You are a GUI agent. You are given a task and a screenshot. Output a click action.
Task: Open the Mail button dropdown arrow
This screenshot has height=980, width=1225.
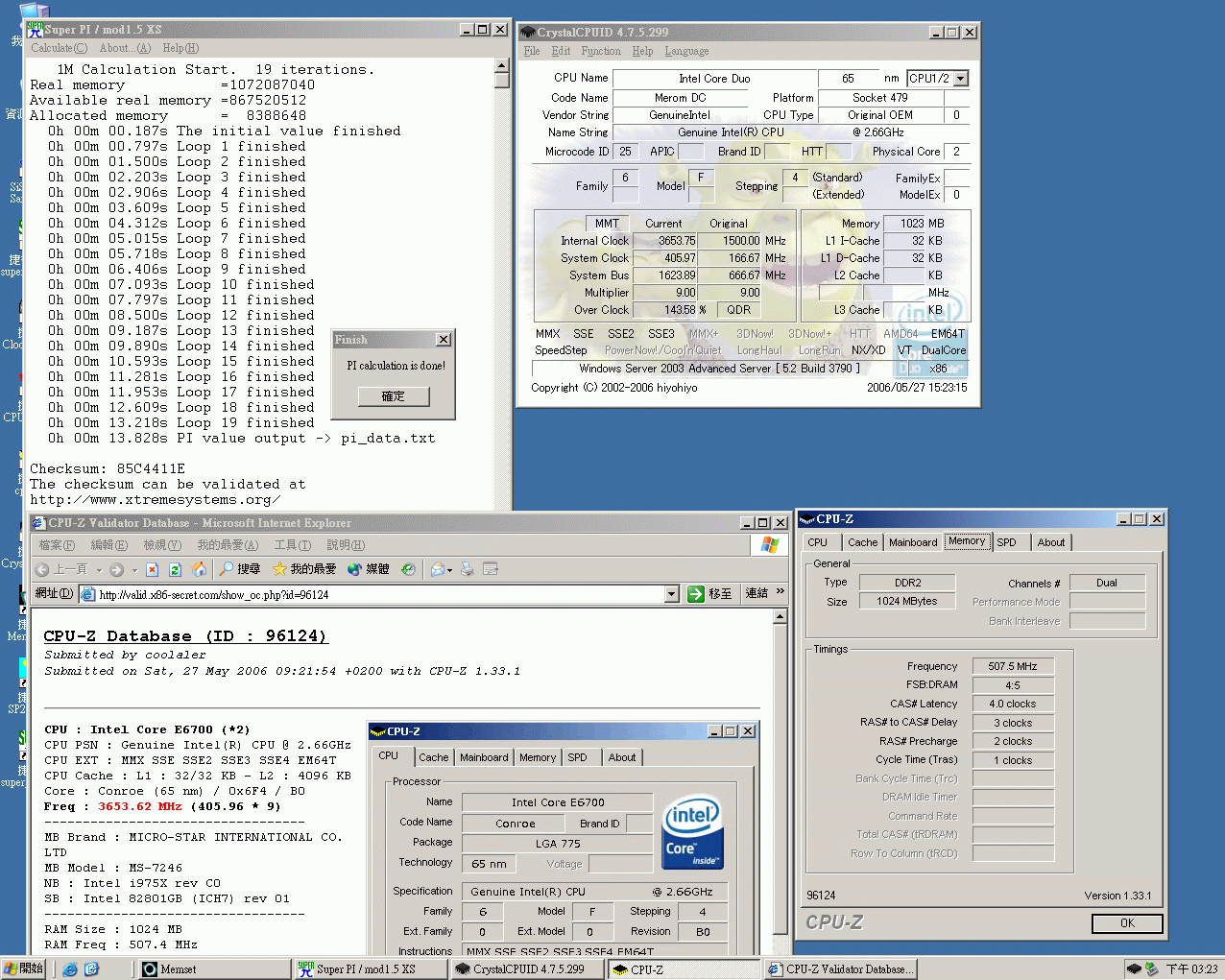(x=449, y=570)
